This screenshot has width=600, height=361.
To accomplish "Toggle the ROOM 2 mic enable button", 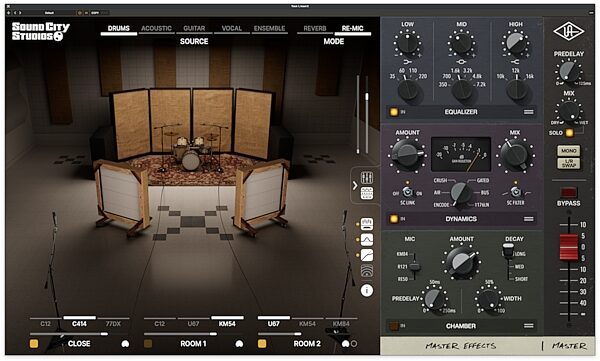I will pos(262,343).
